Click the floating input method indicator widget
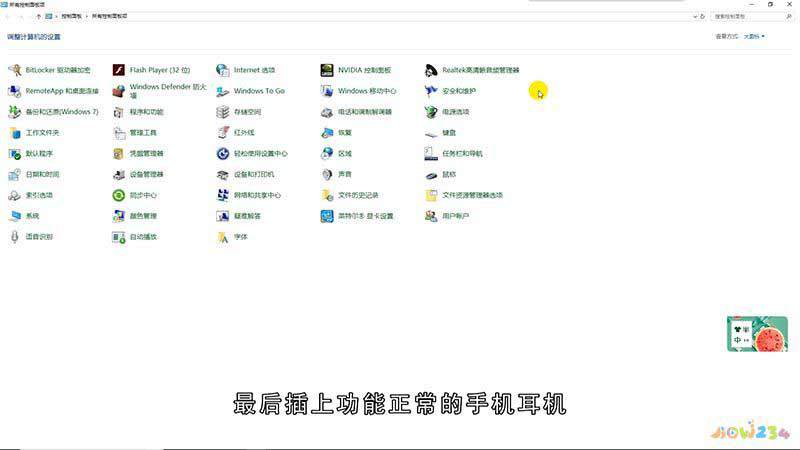Image resolution: width=800 pixels, height=450 pixels. pos(757,334)
